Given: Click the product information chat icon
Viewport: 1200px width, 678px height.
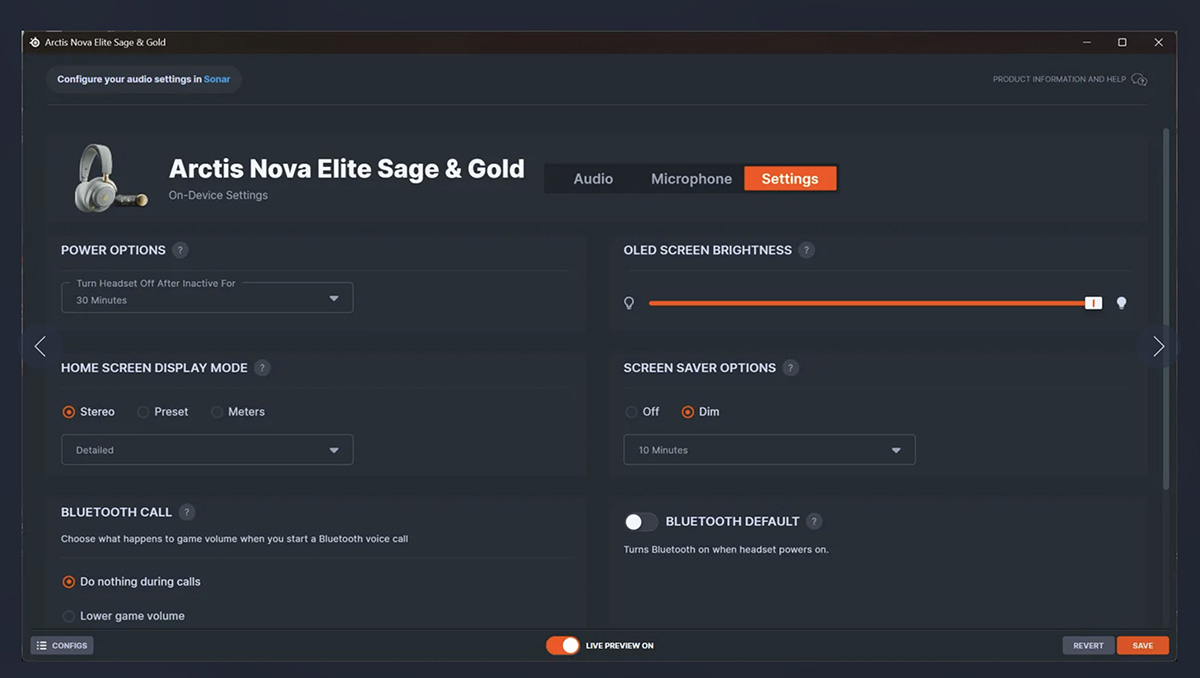Looking at the screenshot, I should (x=1139, y=79).
